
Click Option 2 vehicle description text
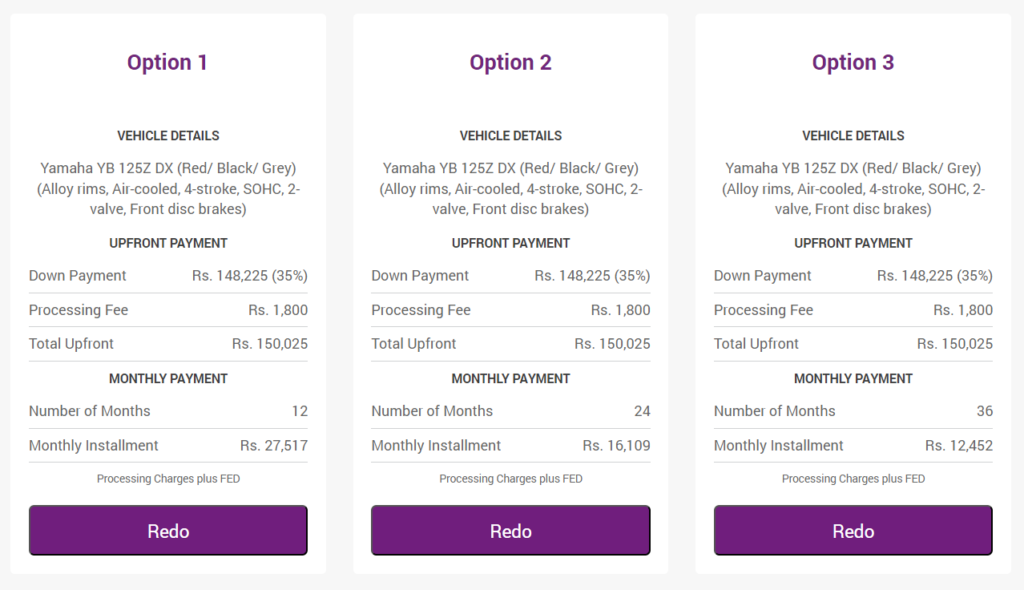click(x=511, y=189)
